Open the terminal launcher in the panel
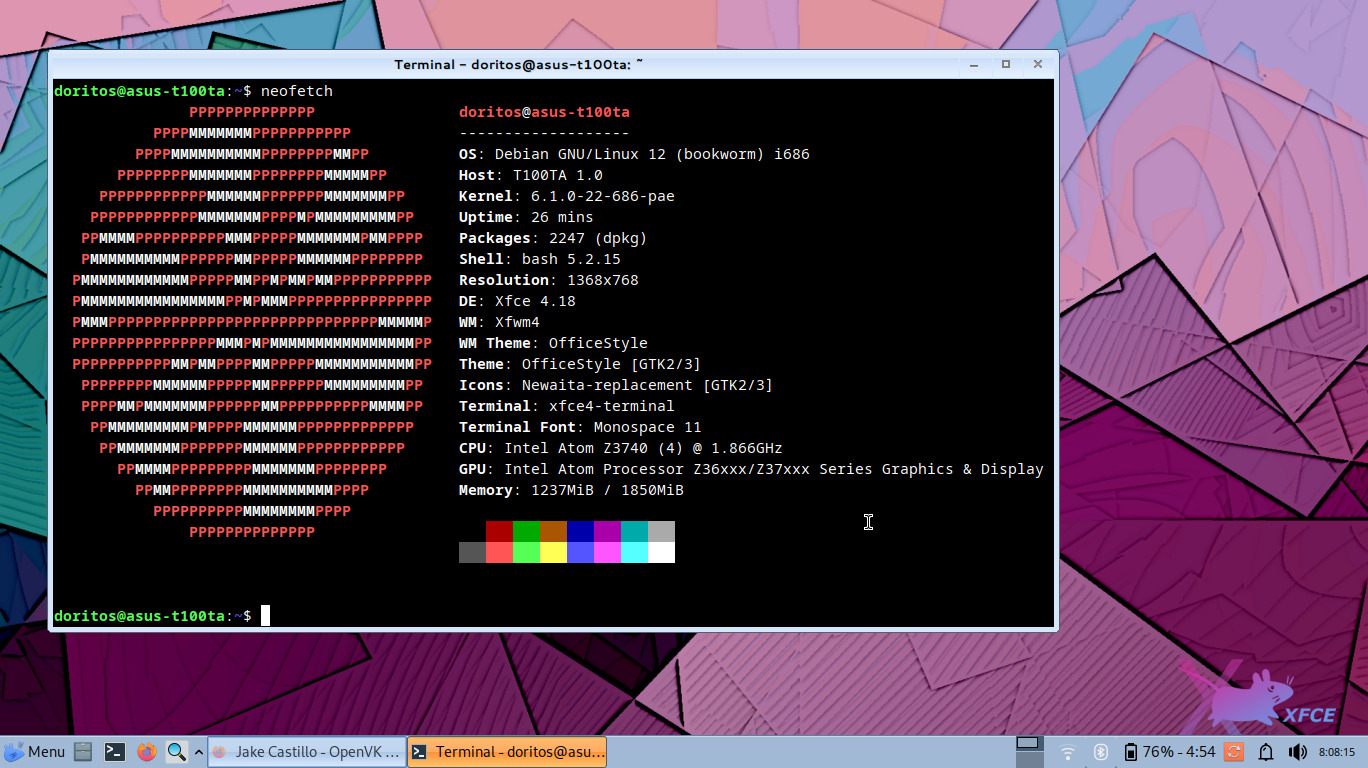Image resolution: width=1368 pixels, height=768 pixels. pyautogui.click(x=115, y=752)
